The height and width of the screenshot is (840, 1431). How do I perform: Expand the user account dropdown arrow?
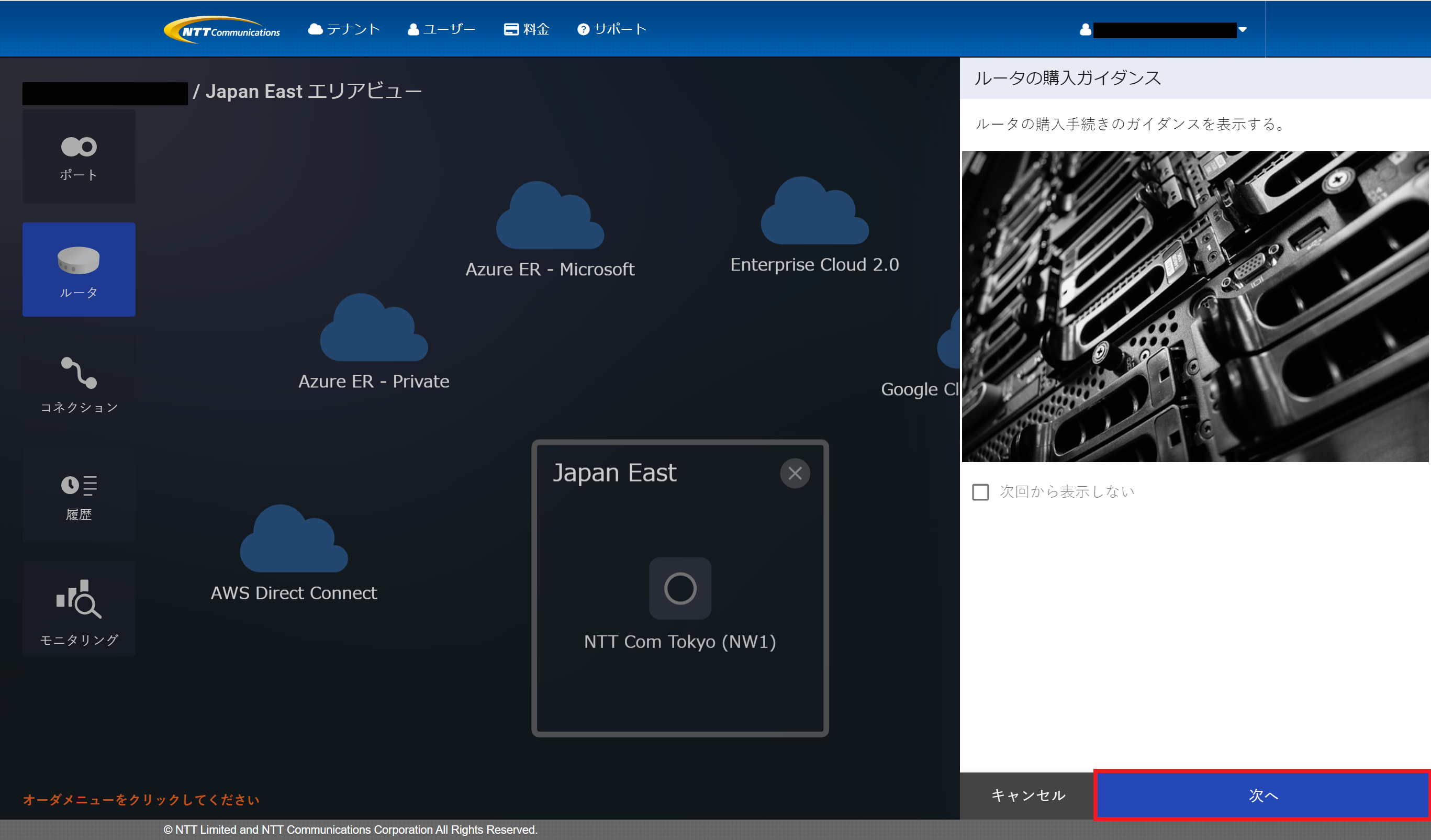[1242, 29]
